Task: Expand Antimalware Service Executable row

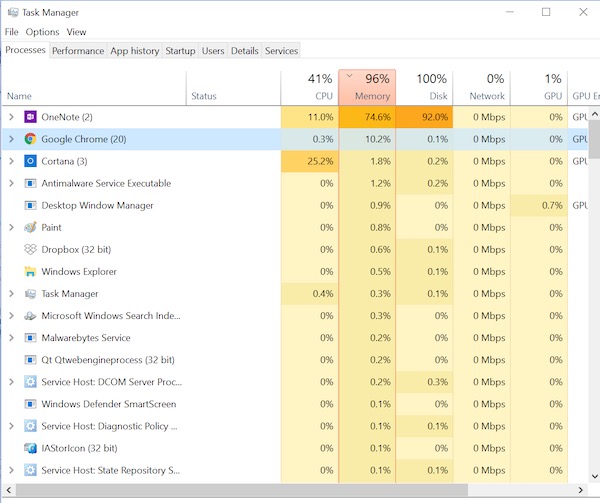Action: click(11, 183)
